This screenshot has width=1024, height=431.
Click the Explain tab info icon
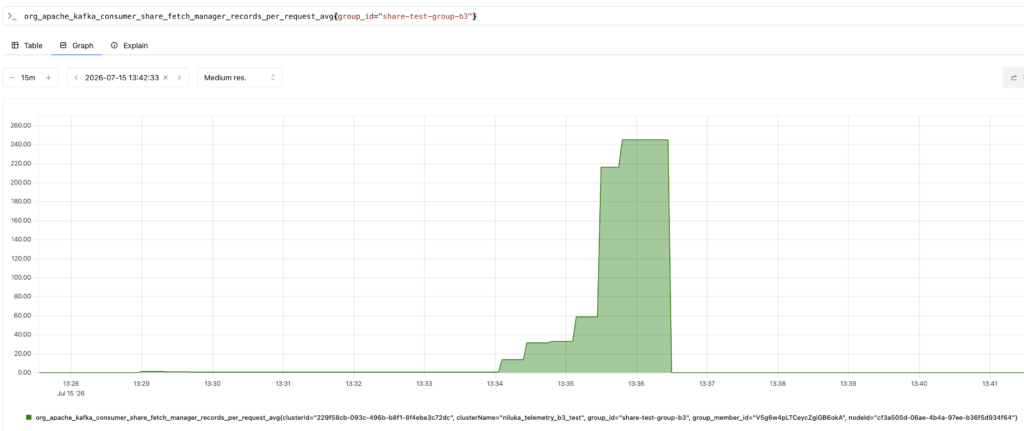click(114, 46)
